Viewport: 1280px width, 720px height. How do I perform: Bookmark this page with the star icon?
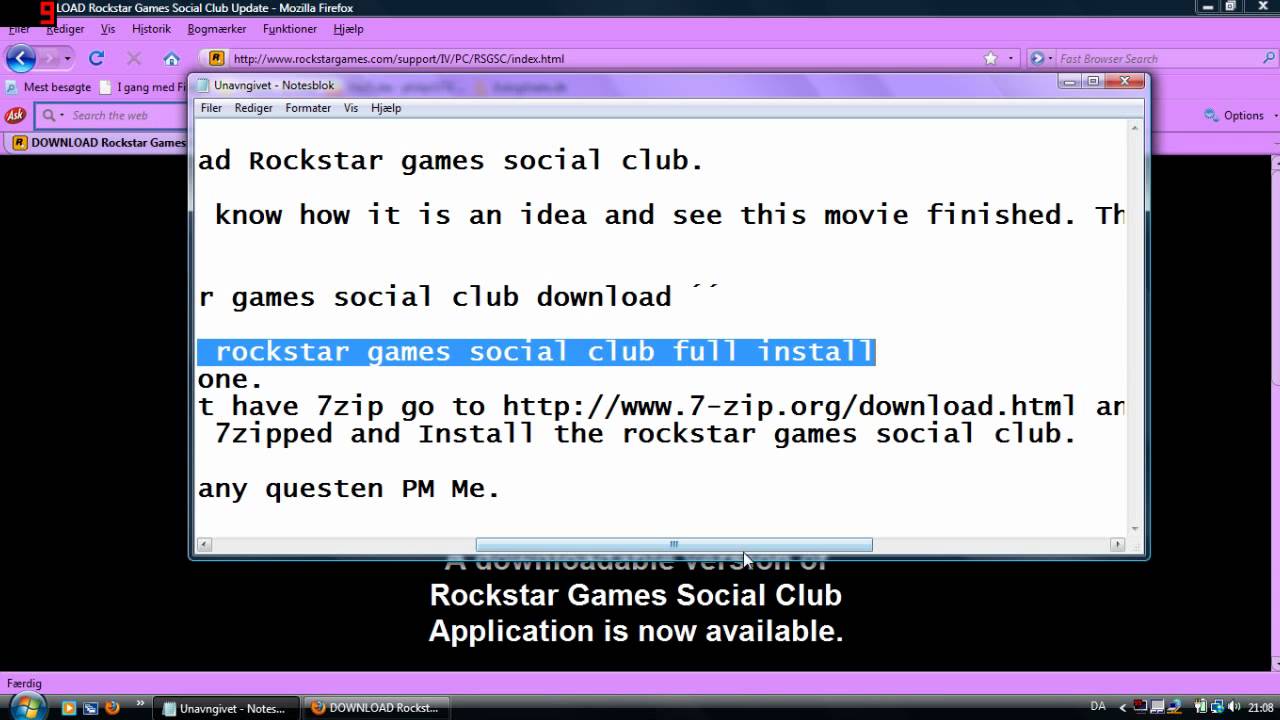(991, 58)
